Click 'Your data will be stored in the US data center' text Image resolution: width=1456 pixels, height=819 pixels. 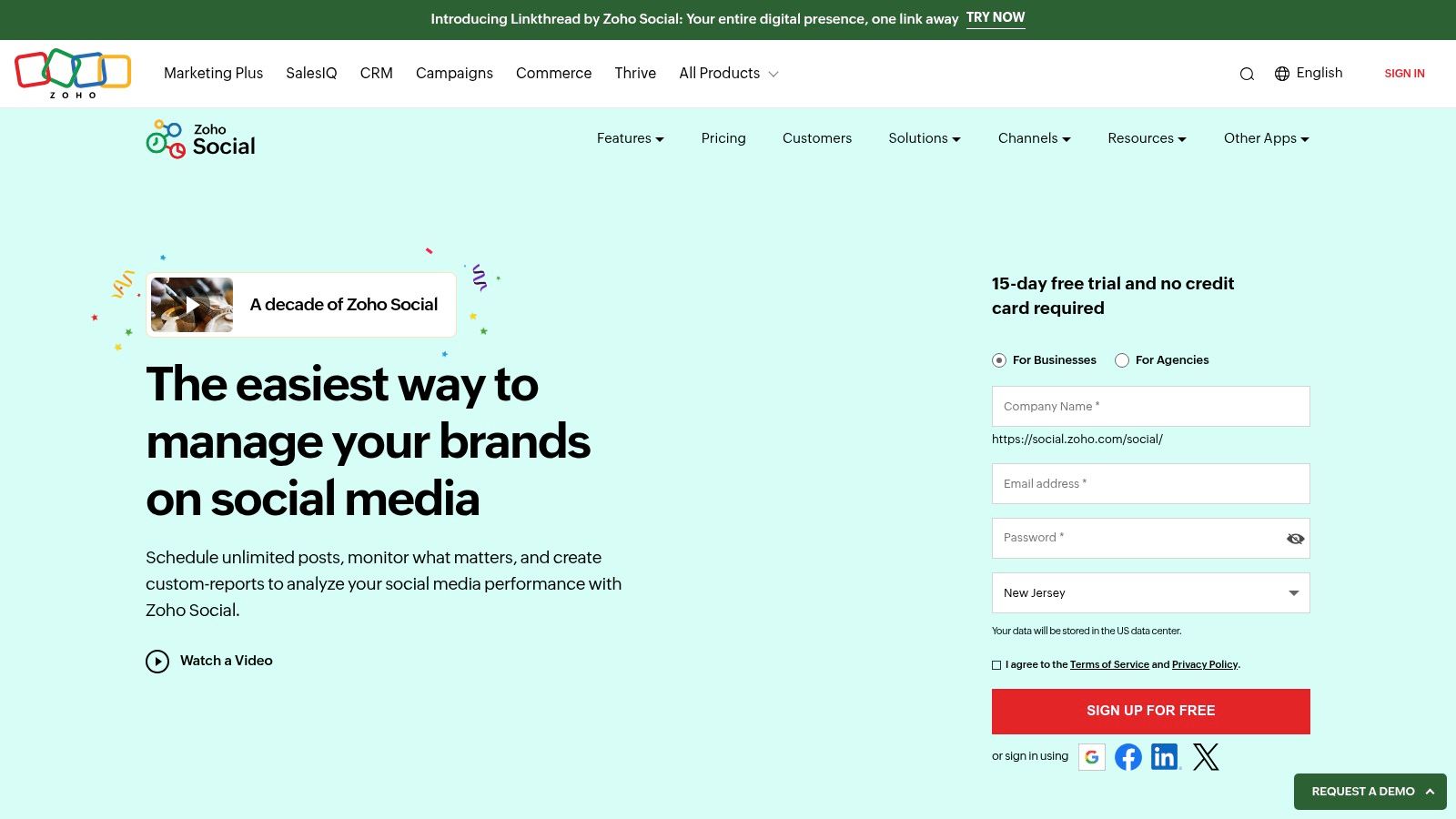pos(1087,632)
